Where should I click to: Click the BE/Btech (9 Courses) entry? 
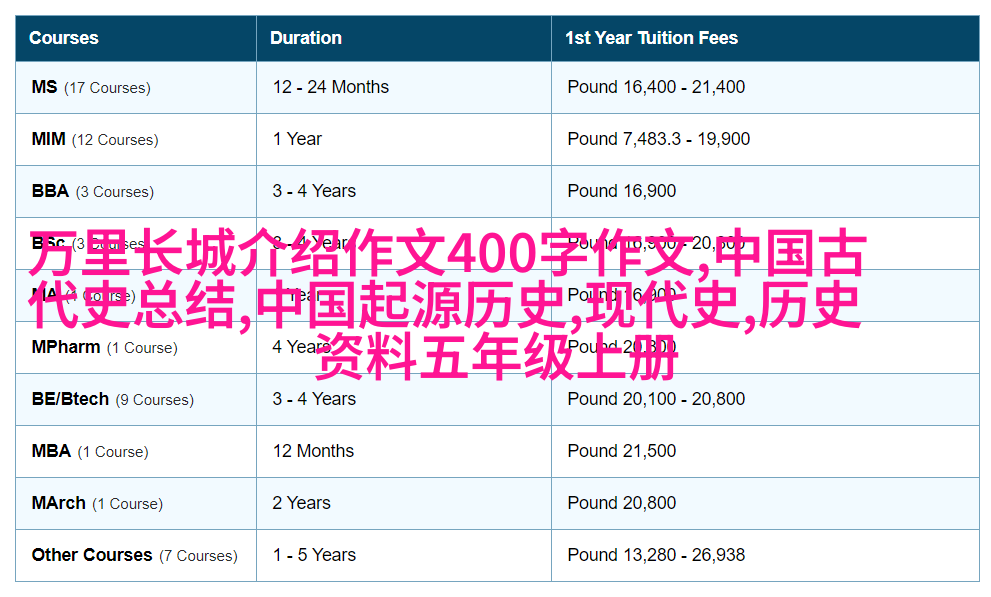[x=112, y=399]
